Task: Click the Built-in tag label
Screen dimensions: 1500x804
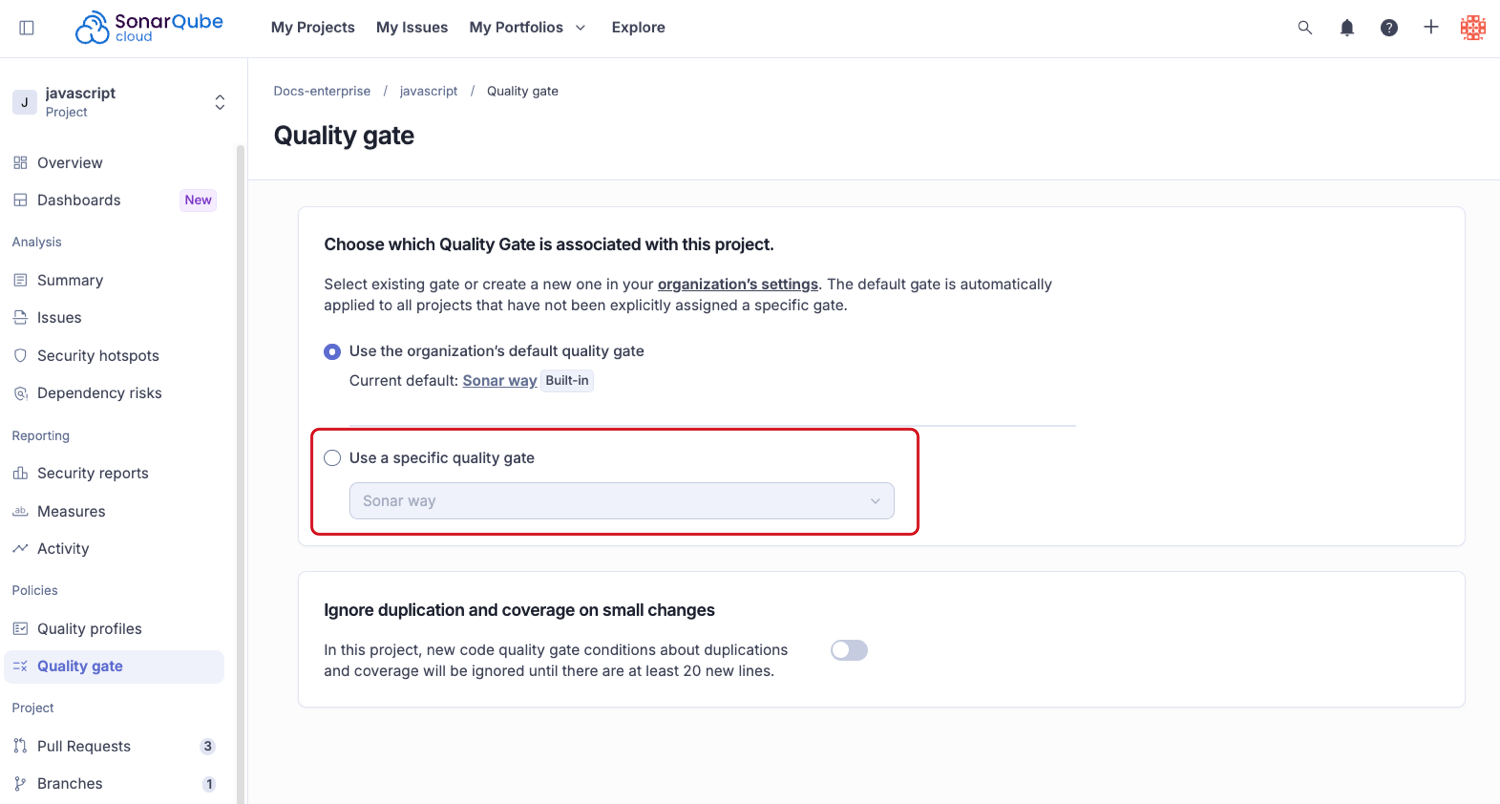Action: 567,381
